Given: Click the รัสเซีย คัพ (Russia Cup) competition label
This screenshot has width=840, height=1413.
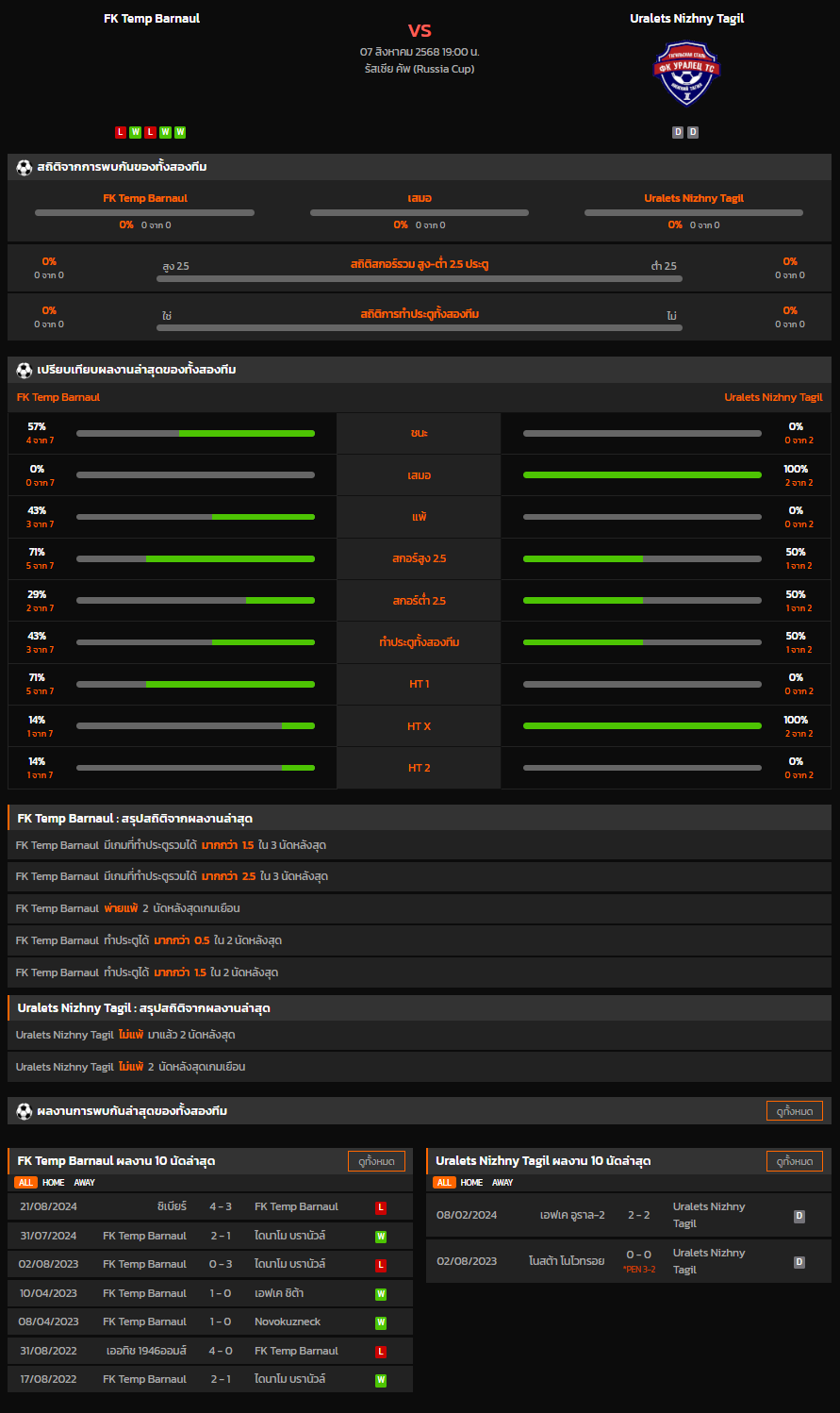Looking at the screenshot, I should tap(420, 69).
